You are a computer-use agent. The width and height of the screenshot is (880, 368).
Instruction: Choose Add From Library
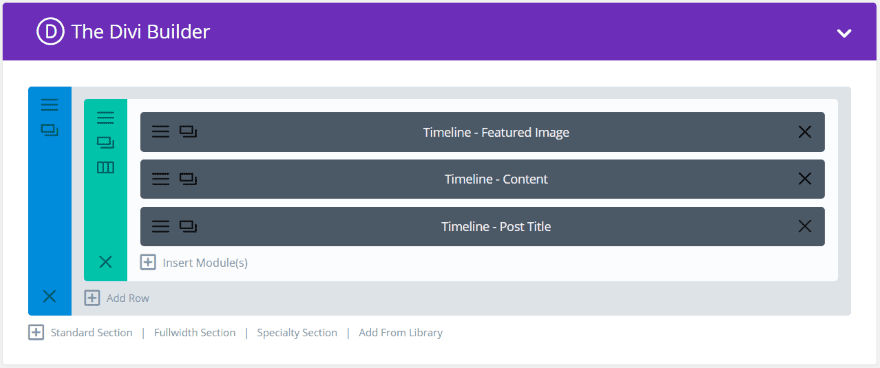[401, 333]
